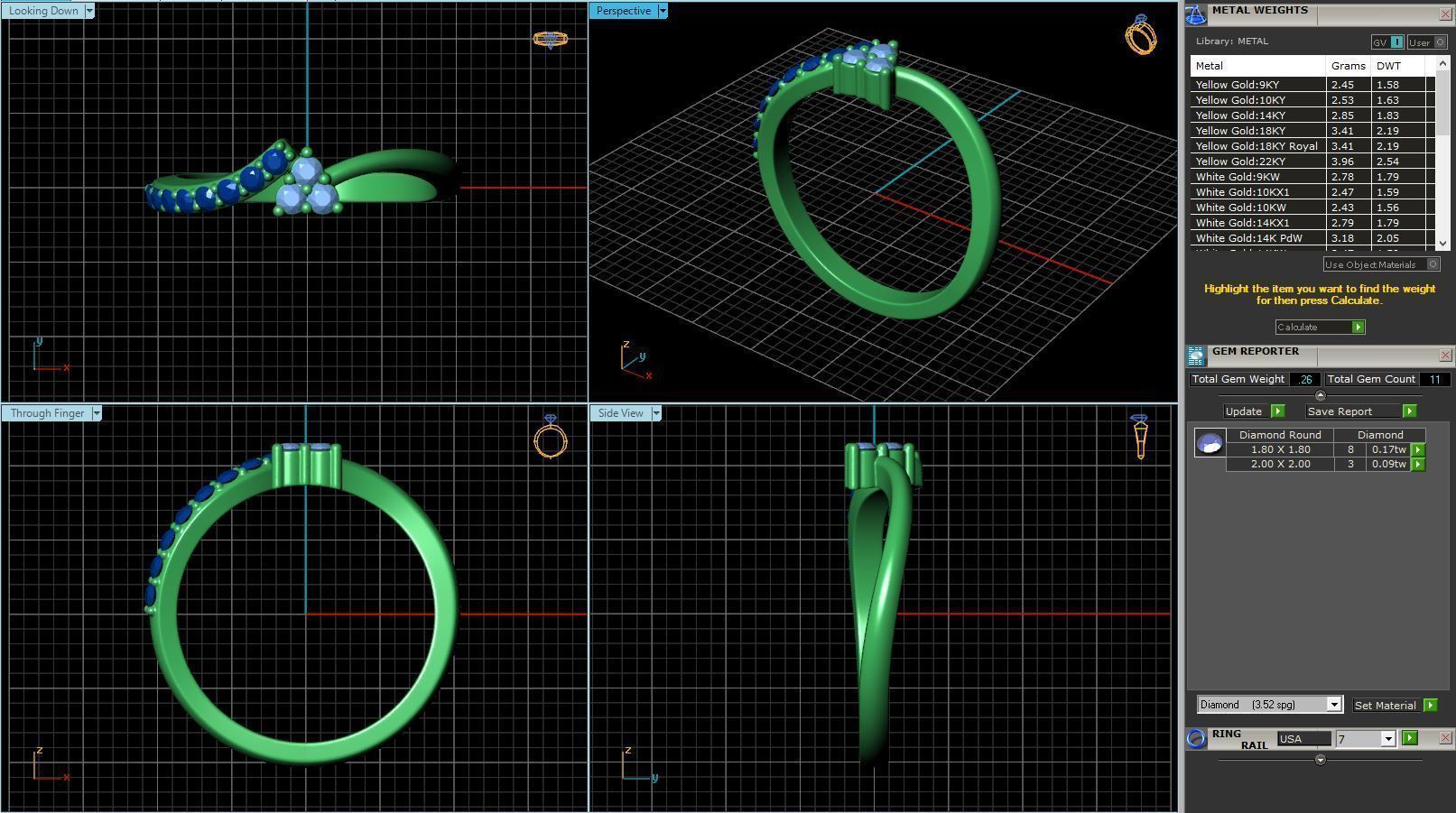Select the White Gold:10KW row
Screen dimensions: 1456x813
click(x=1312, y=208)
